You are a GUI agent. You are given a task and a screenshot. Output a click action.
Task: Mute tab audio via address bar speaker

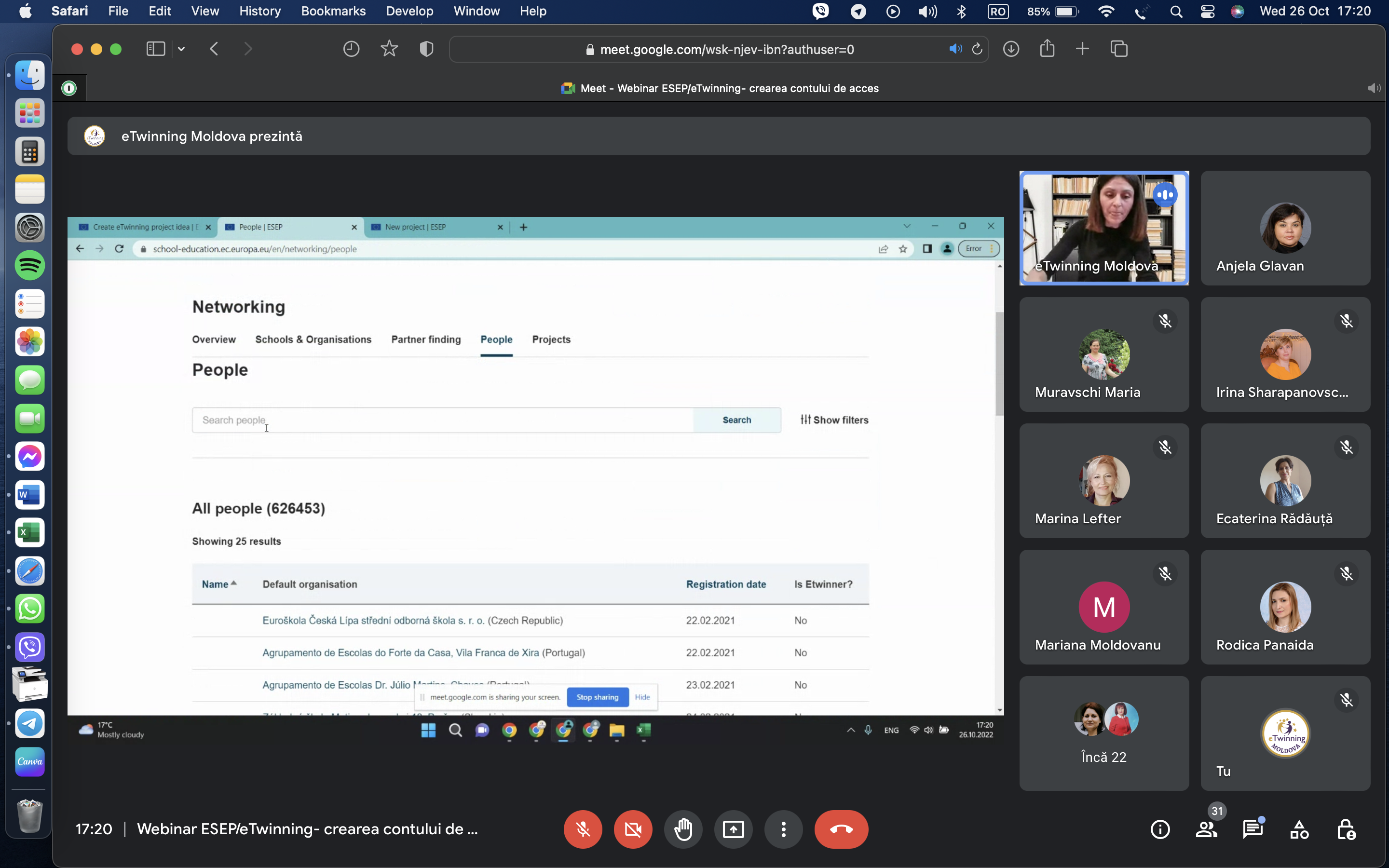coord(955,49)
